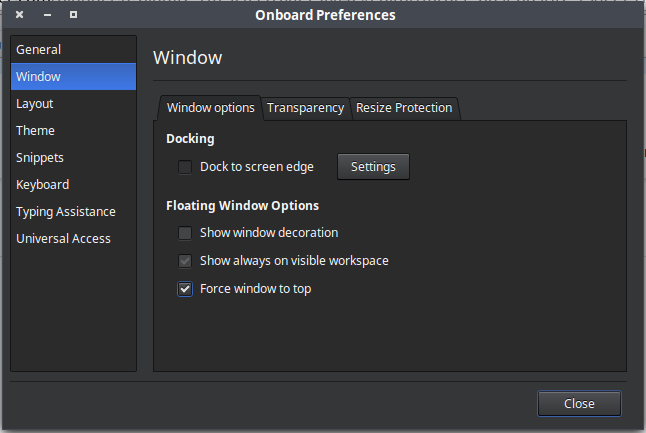Screen dimensions: 646x433
Task: Open the Theme section
Action: (x=35, y=131)
